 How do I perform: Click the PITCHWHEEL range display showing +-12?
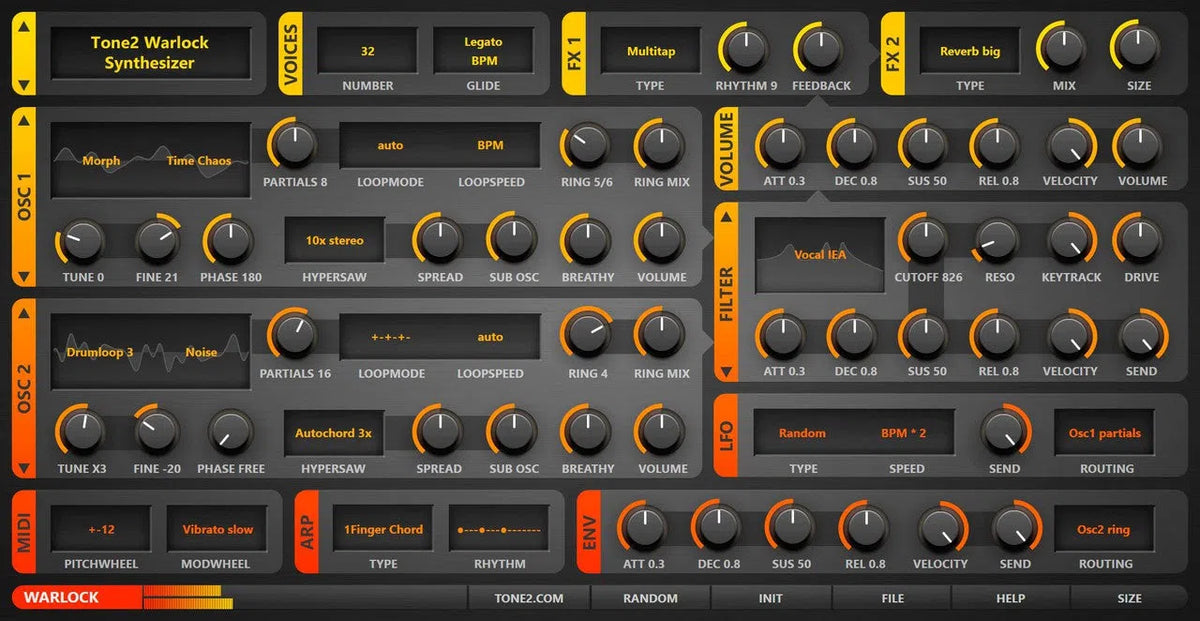click(x=101, y=530)
